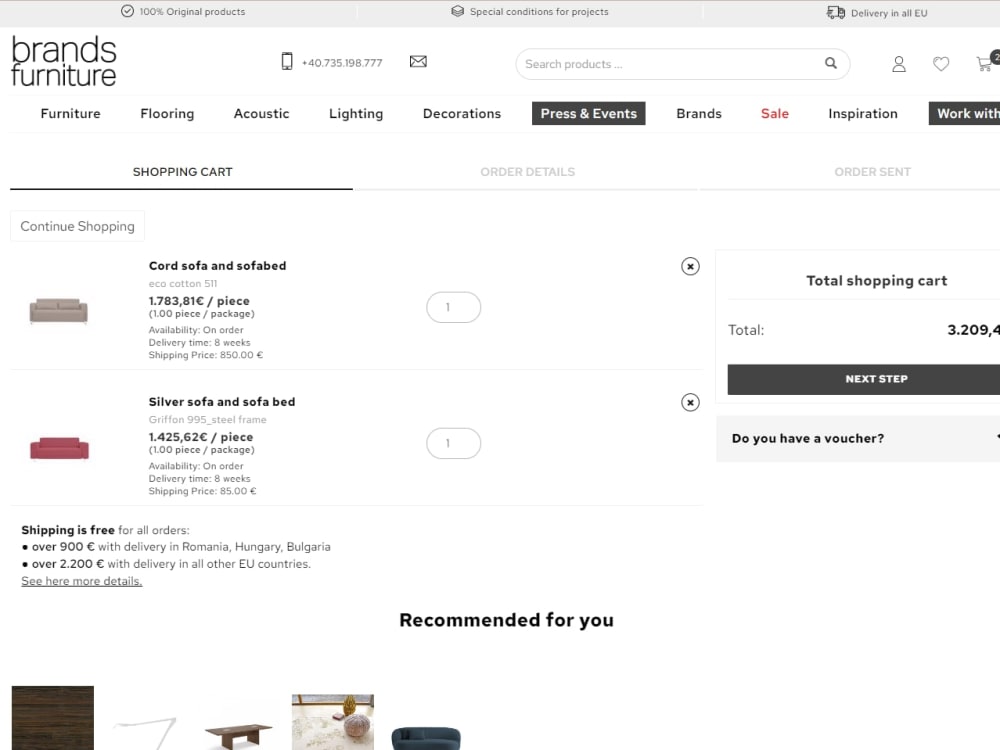Select the Shopping Cart step tab
The image size is (1000, 750).
[182, 172]
